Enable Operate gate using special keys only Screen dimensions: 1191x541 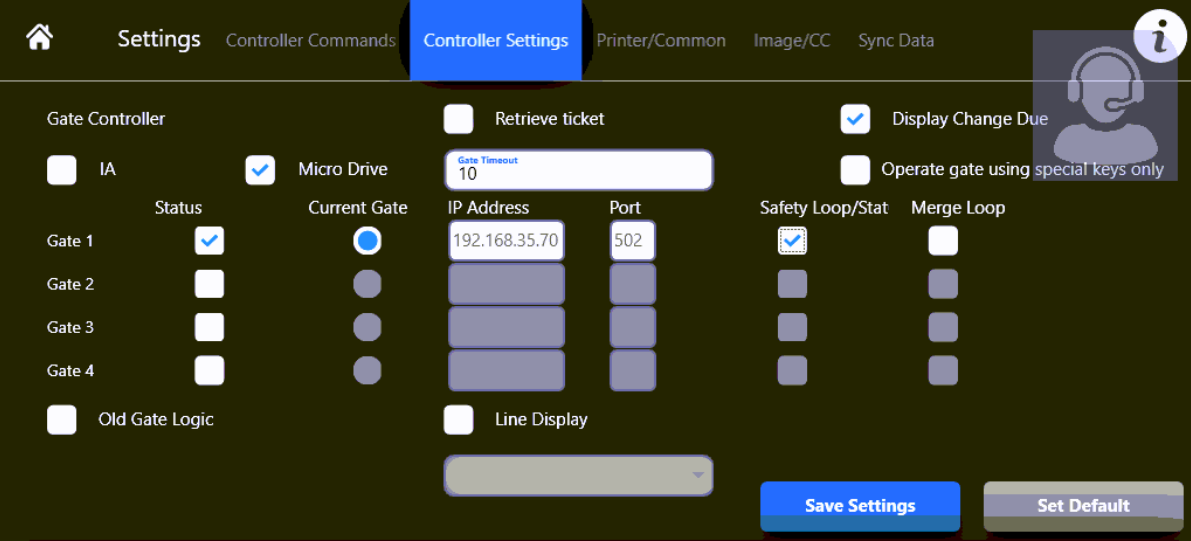click(855, 170)
